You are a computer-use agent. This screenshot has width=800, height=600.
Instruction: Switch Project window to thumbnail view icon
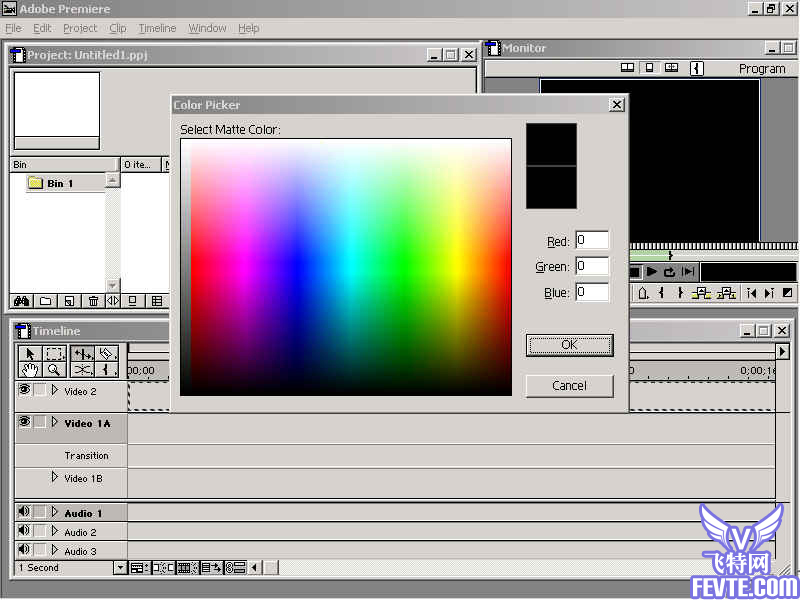tap(133, 301)
